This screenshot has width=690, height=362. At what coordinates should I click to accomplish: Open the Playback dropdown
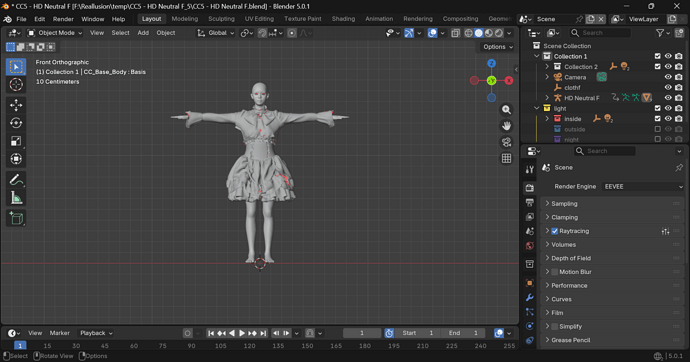pyautogui.click(x=95, y=333)
